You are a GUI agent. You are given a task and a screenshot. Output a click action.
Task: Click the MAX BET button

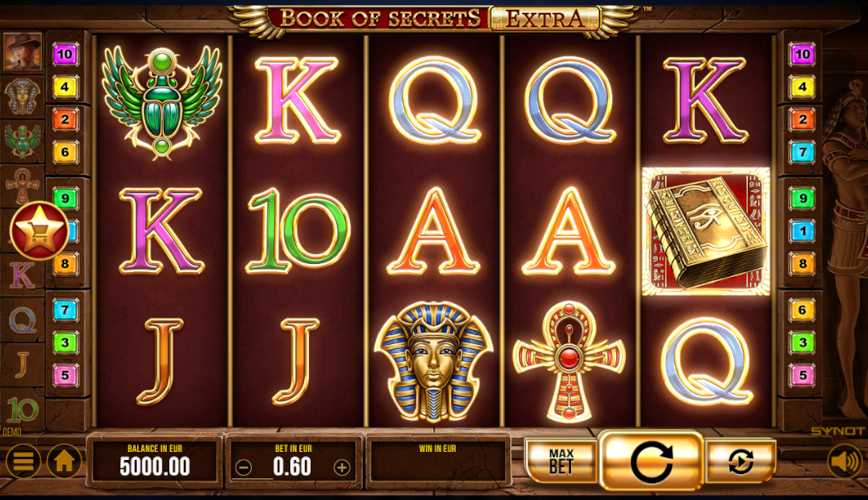pyautogui.click(x=561, y=461)
